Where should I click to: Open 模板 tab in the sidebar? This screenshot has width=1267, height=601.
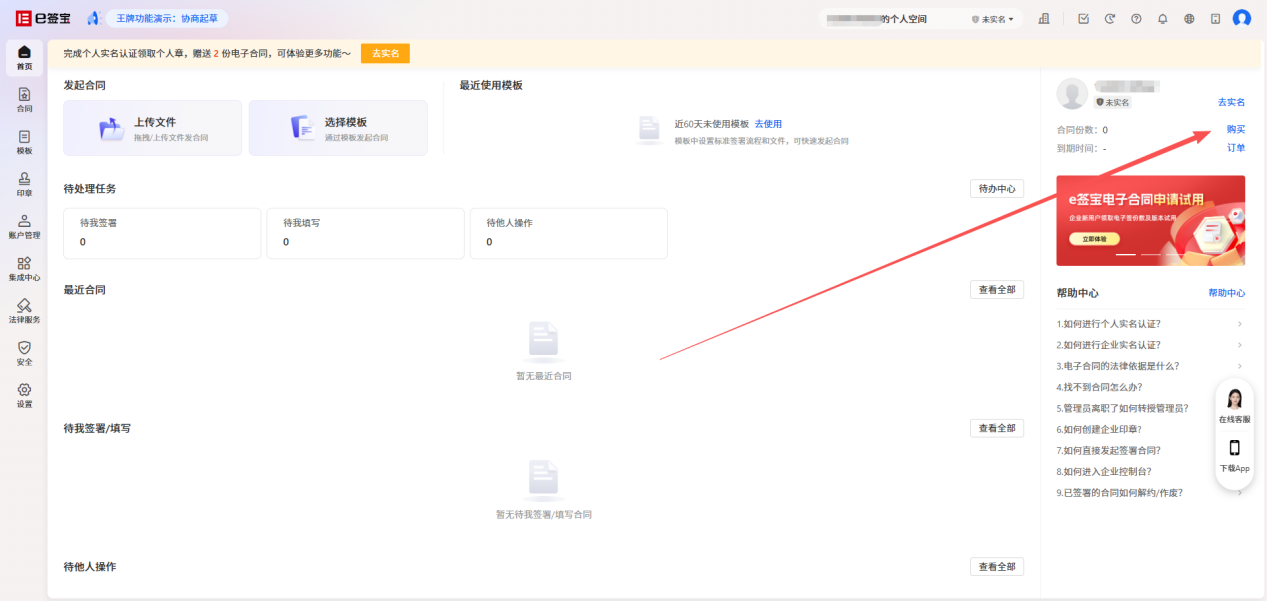coord(24,142)
